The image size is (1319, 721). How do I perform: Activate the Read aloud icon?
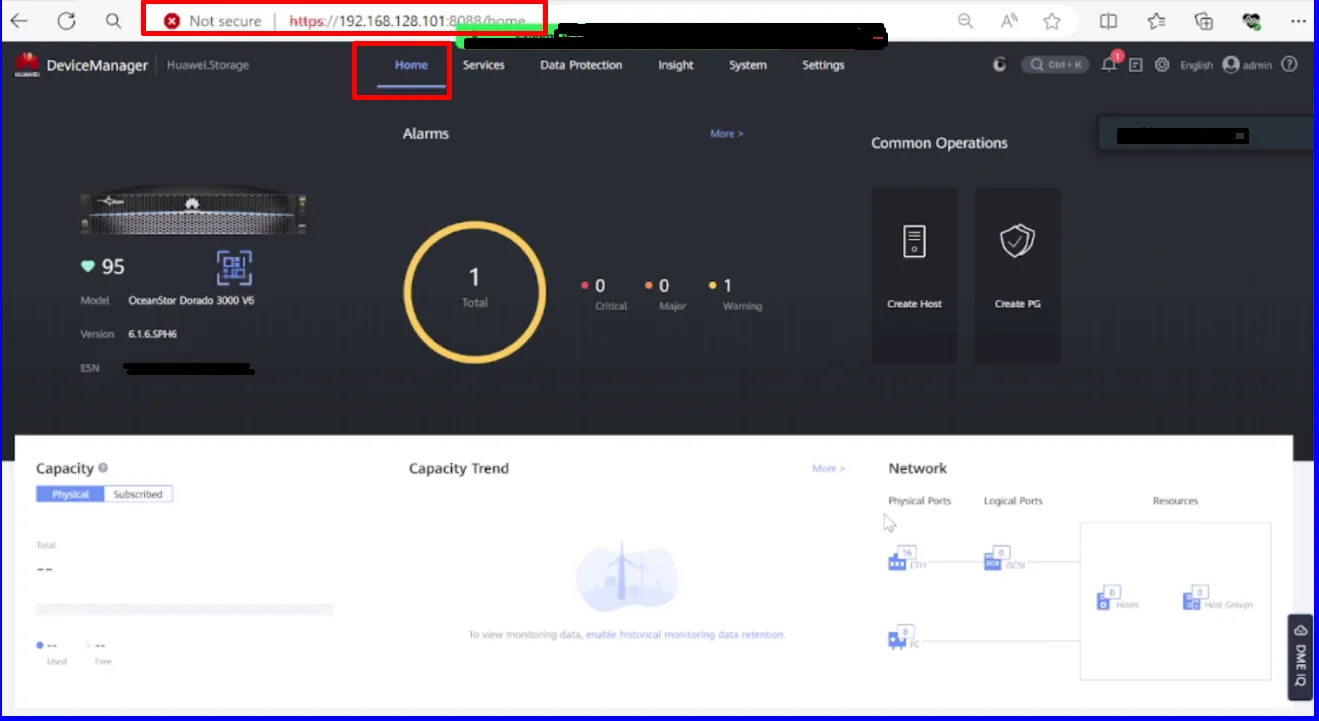(x=1009, y=21)
